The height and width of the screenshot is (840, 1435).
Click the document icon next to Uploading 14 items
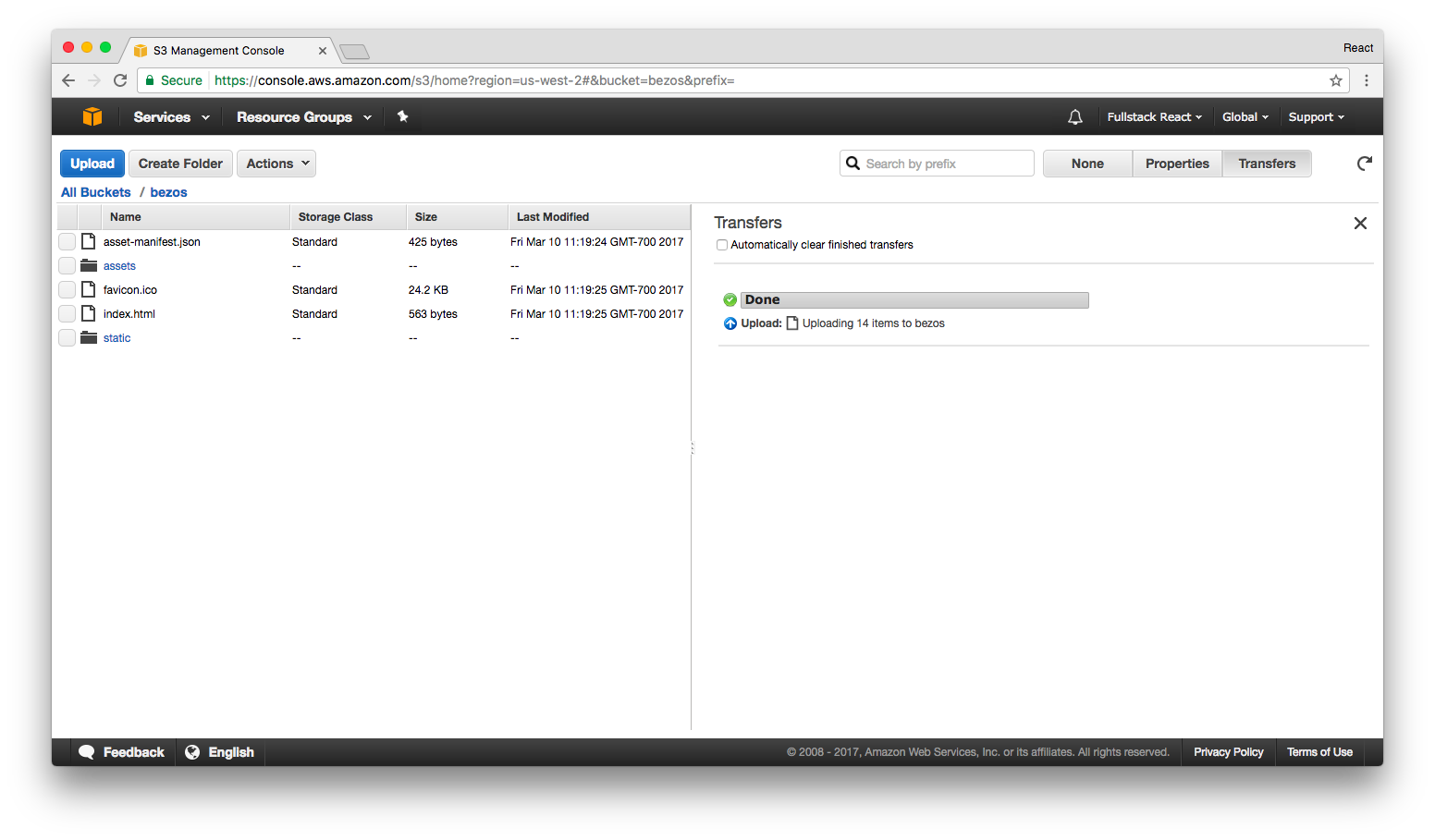[792, 323]
